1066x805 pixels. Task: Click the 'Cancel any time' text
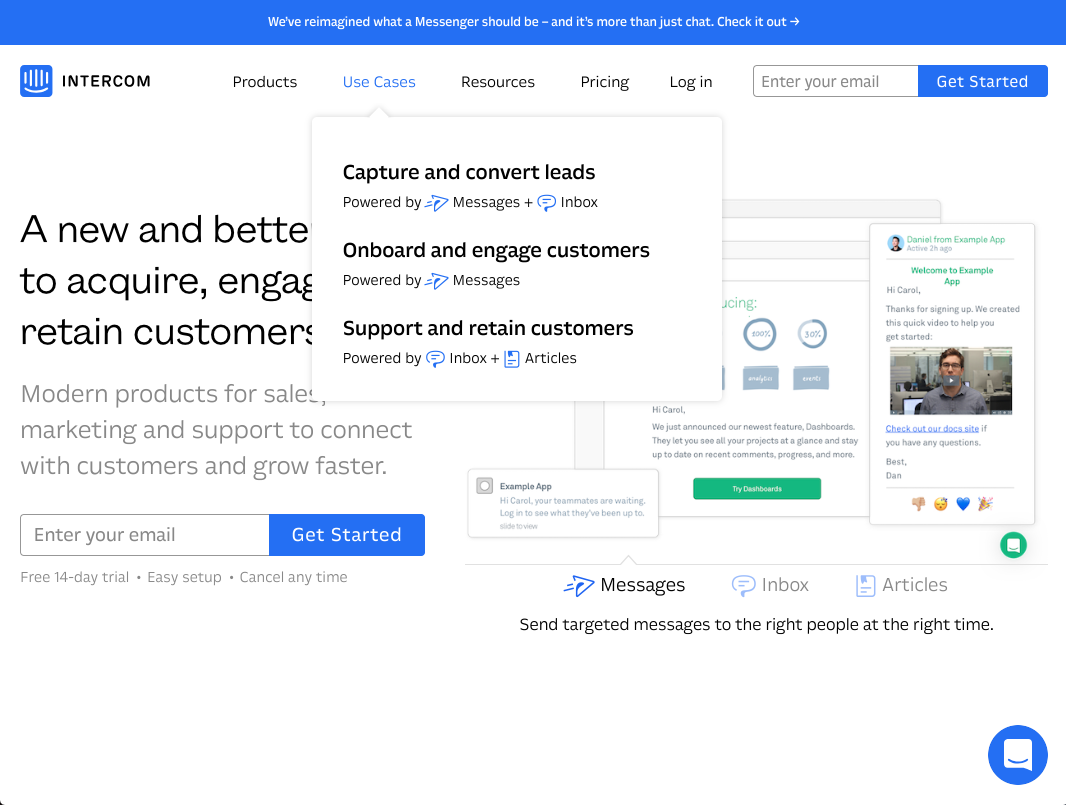[293, 577]
